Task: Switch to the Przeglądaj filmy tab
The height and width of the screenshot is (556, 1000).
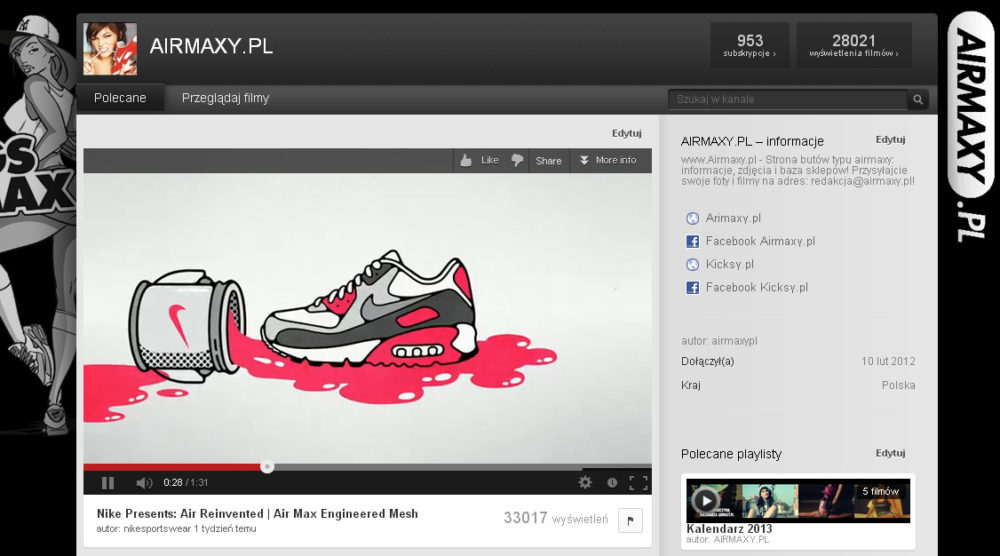Action: pos(225,98)
